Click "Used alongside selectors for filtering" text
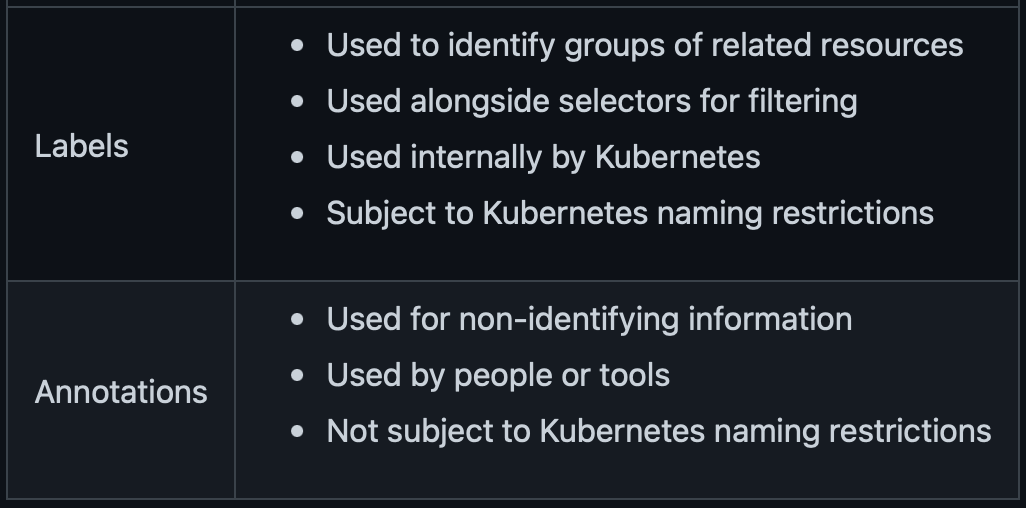Viewport: 1026px width, 508px height. 592,101
